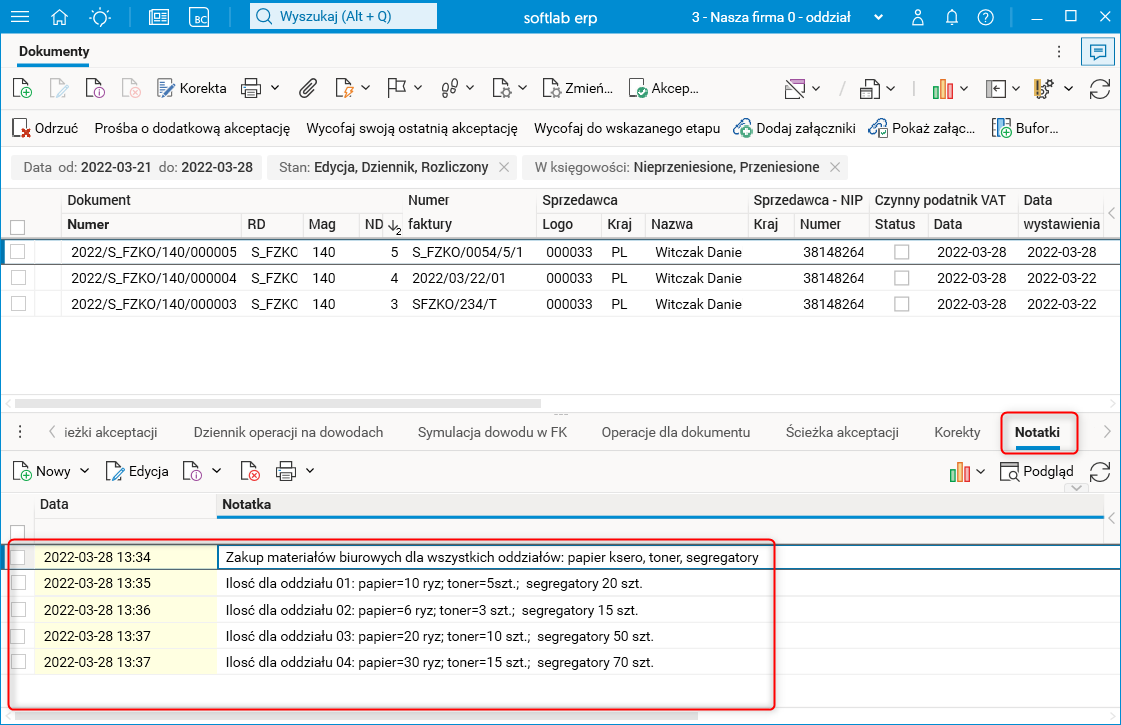Click Wycofaj swoją ostatnią akceptację
This screenshot has height=725, width=1121.
411,128
